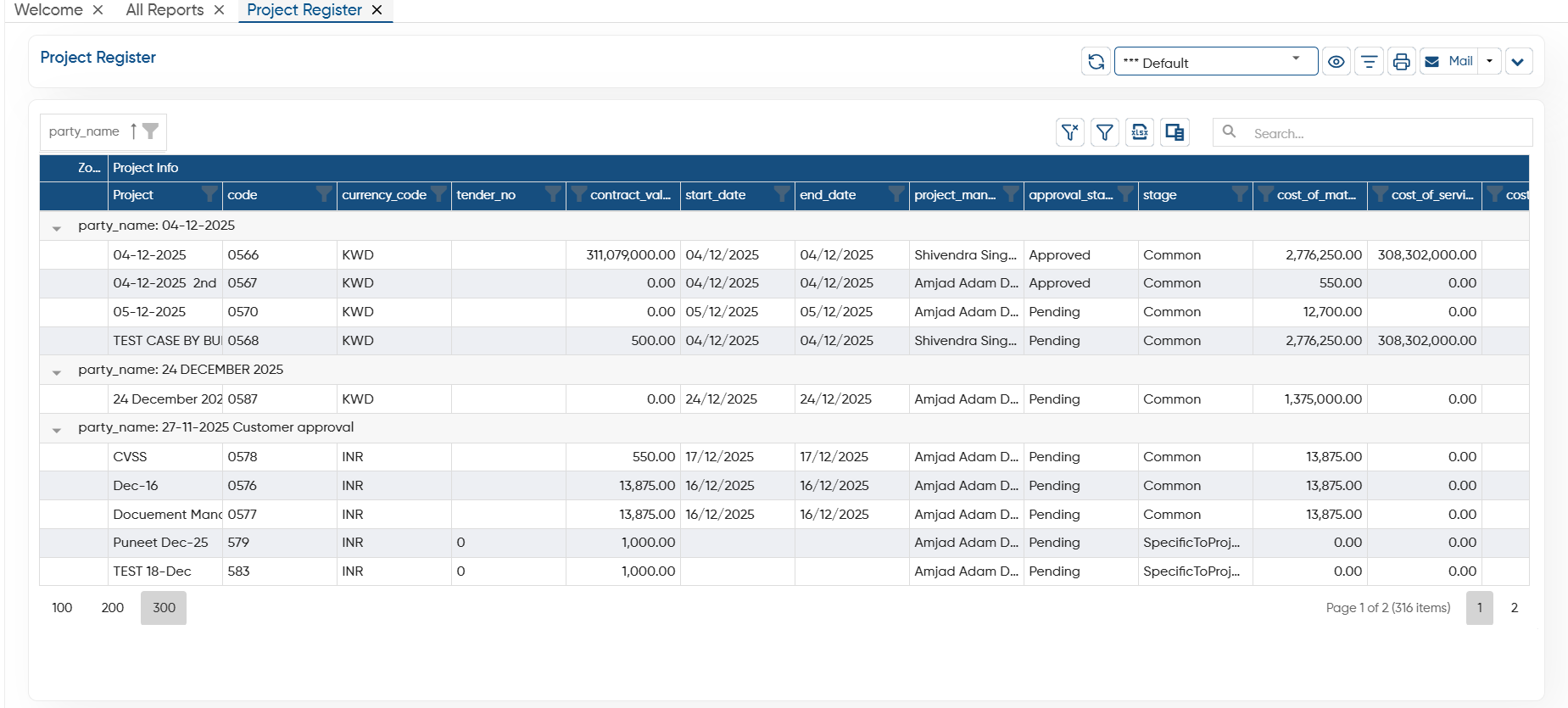The image size is (1568, 708).
Task: Clear all filters icon
Action: click(x=1070, y=132)
